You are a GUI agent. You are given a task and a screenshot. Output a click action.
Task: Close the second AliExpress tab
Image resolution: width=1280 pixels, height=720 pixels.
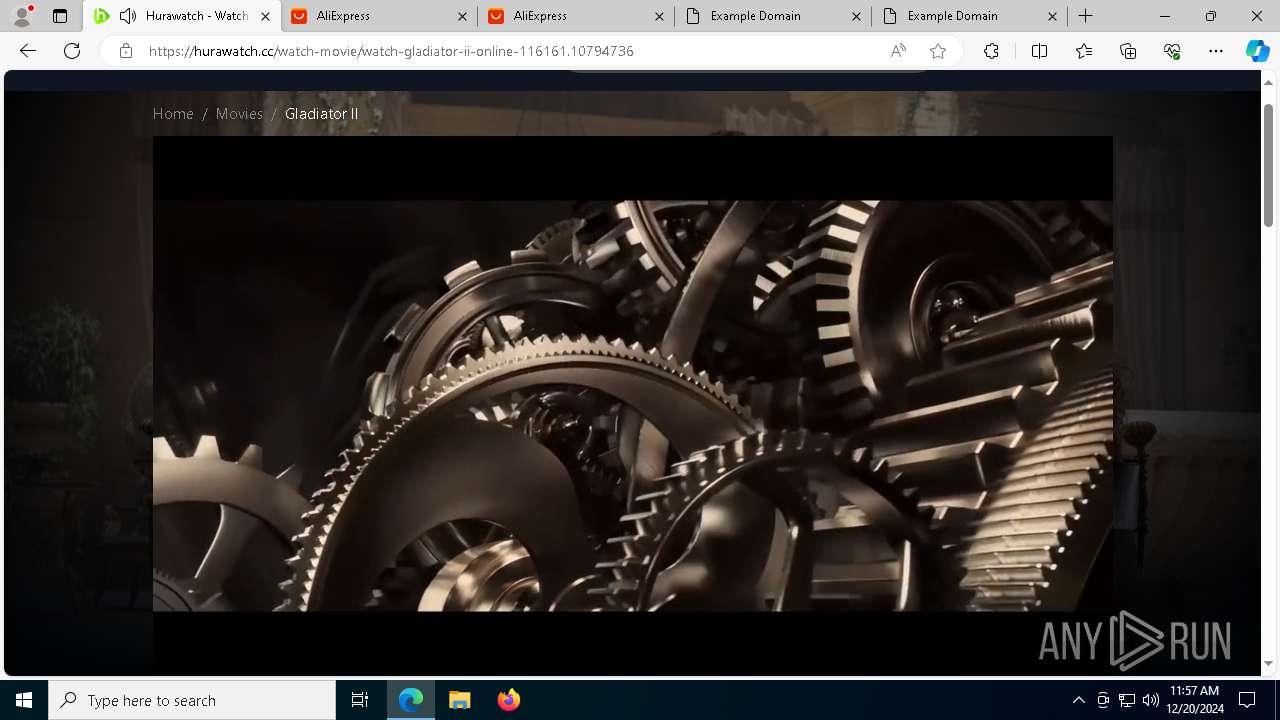coord(659,16)
